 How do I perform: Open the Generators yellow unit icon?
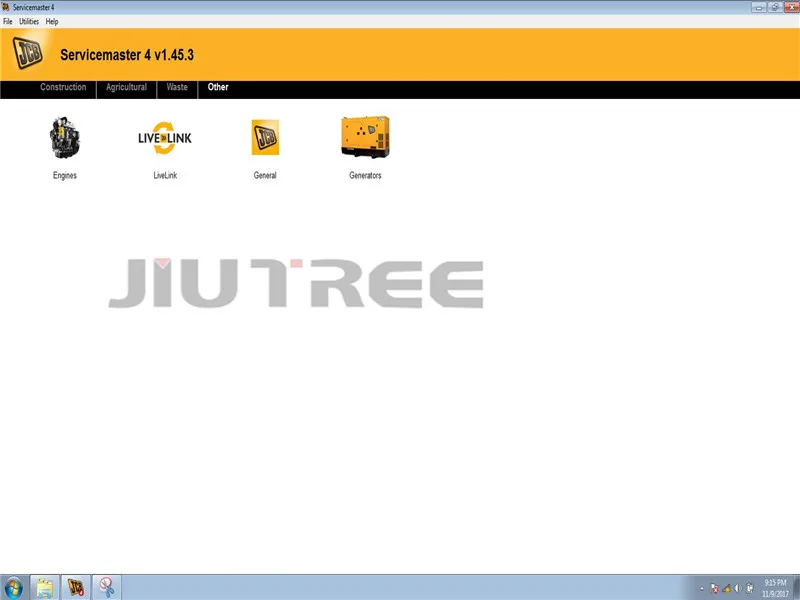point(365,137)
